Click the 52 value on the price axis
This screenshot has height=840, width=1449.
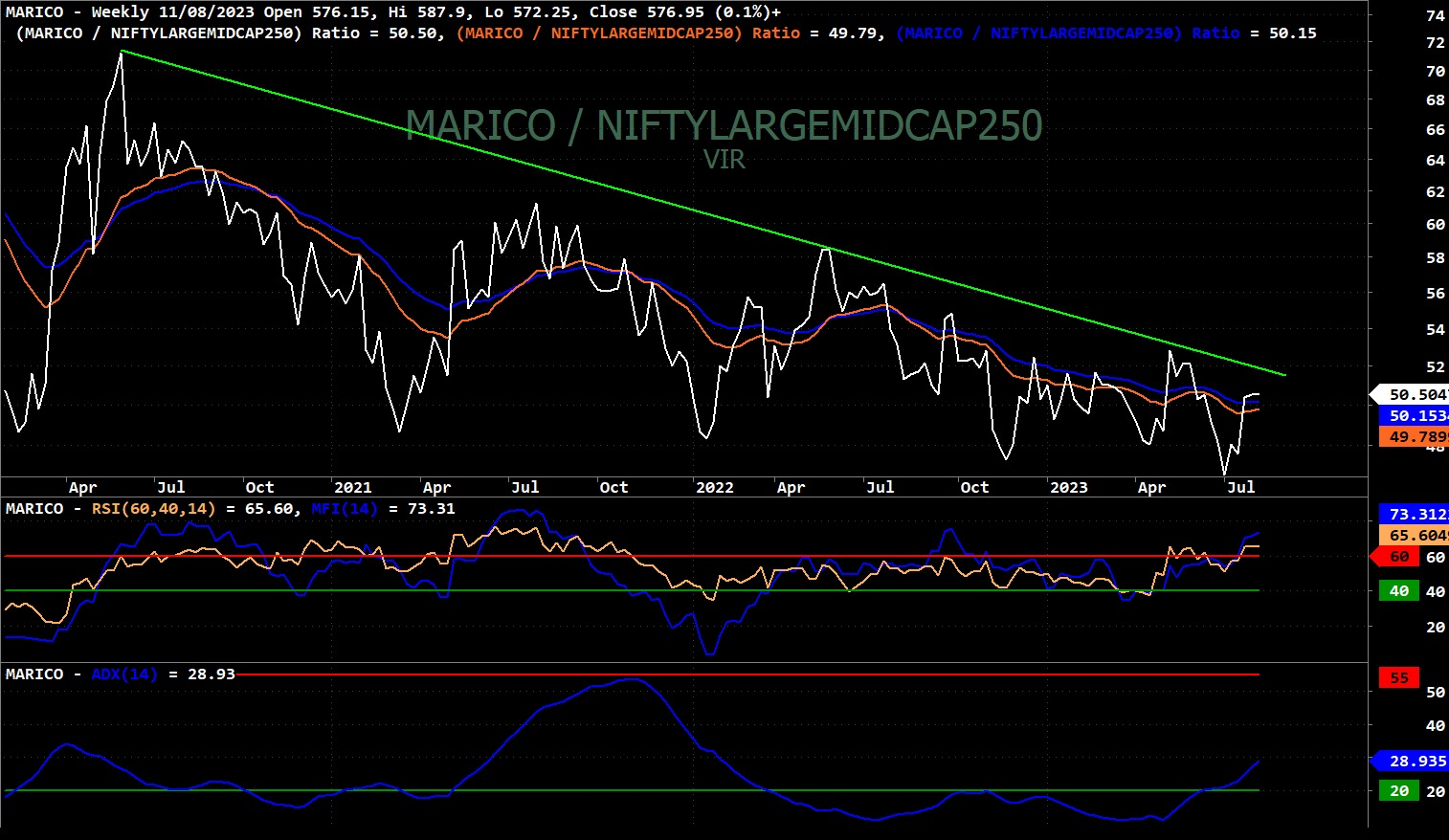click(x=1436, y=367)
